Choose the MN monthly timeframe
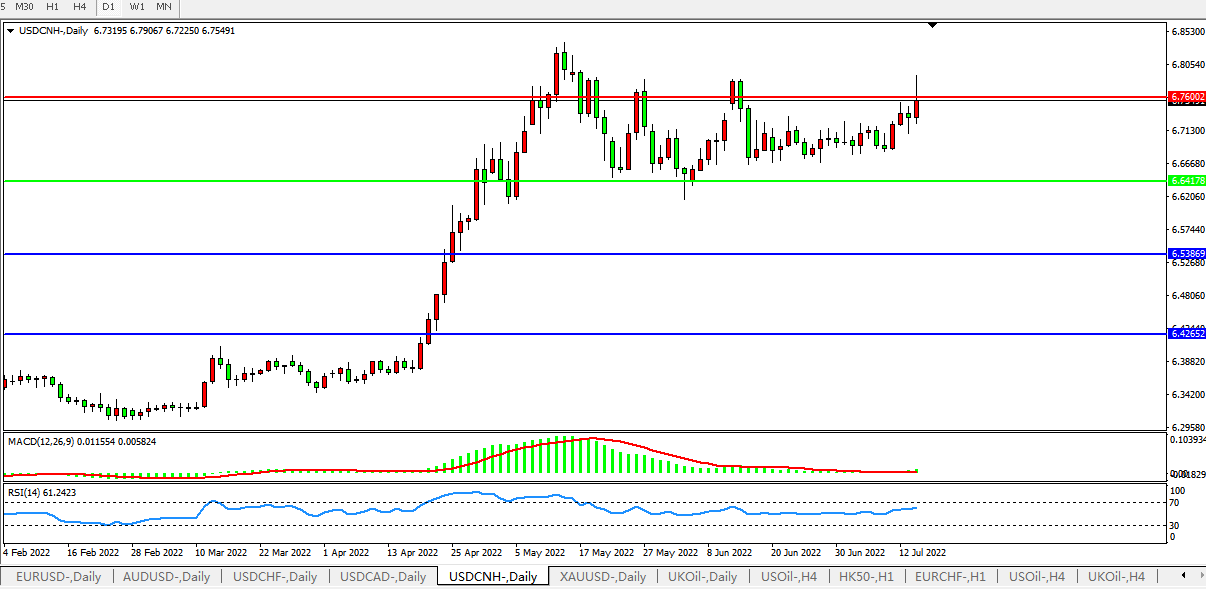1206x589 pixels. click(x=164, y=7)
